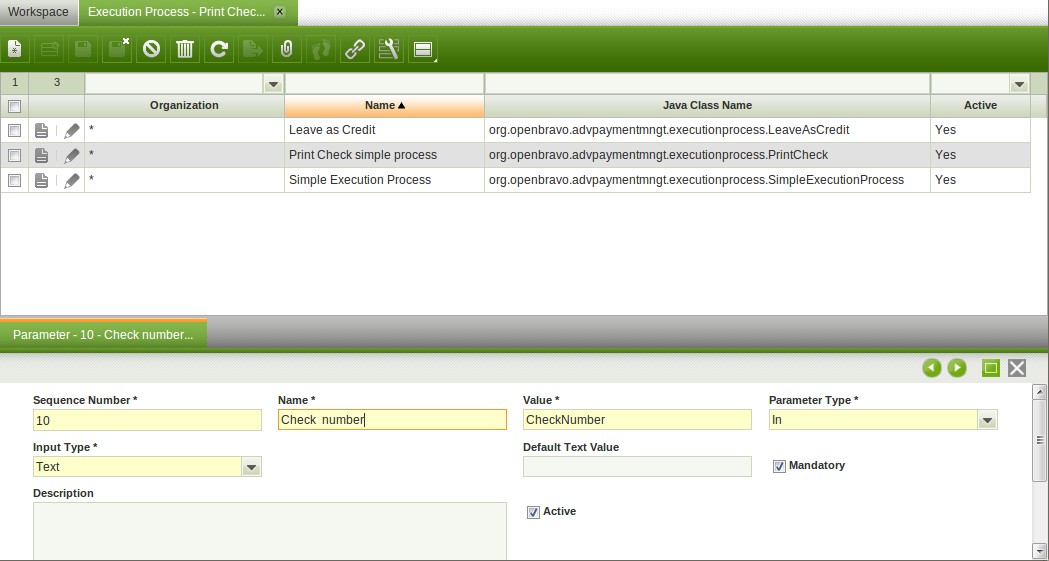Click the trash Delete record icon
The width and height of the screenshot is (1049, 561).
click(185, 49)
